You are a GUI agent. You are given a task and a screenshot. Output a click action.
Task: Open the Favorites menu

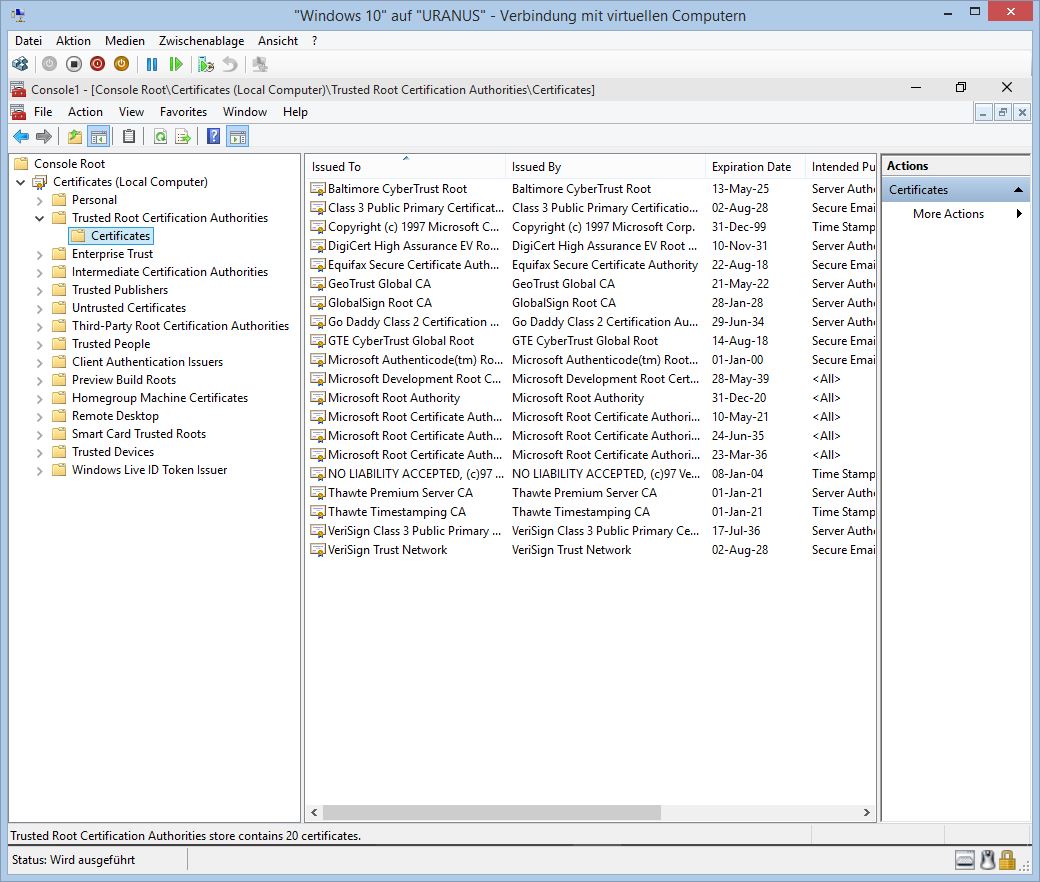click(x=183, y=112)
